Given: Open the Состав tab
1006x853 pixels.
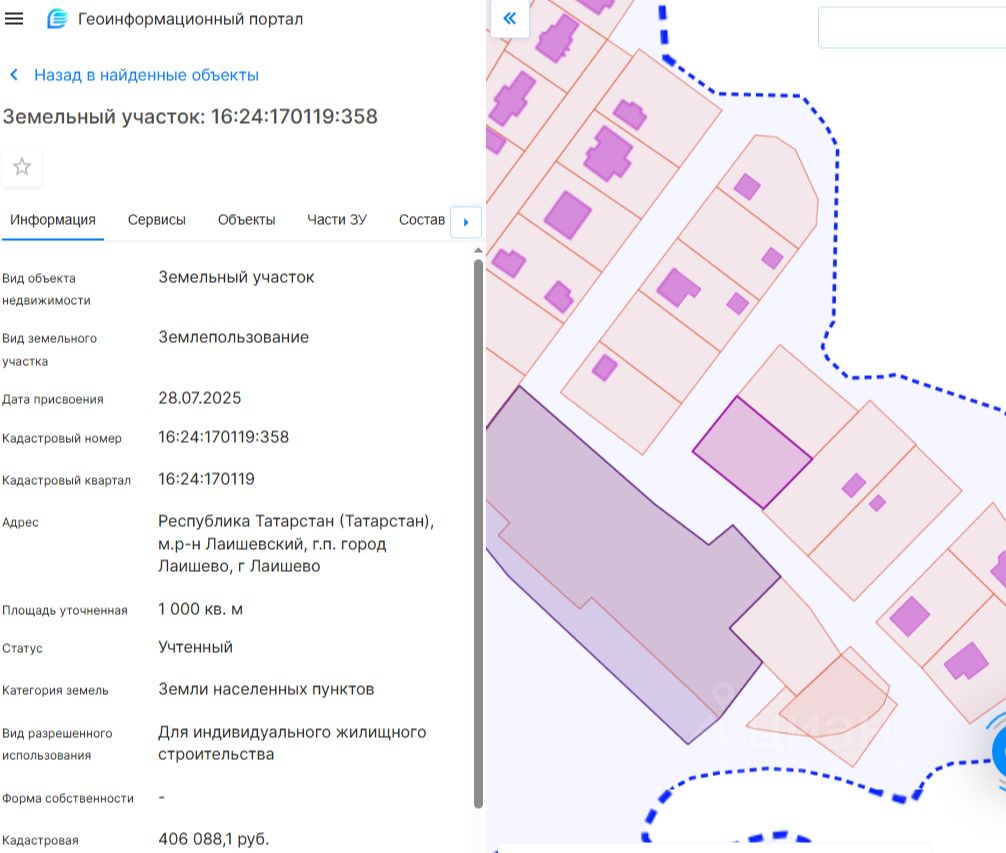Looking at the screenshot, I should 422,220.
